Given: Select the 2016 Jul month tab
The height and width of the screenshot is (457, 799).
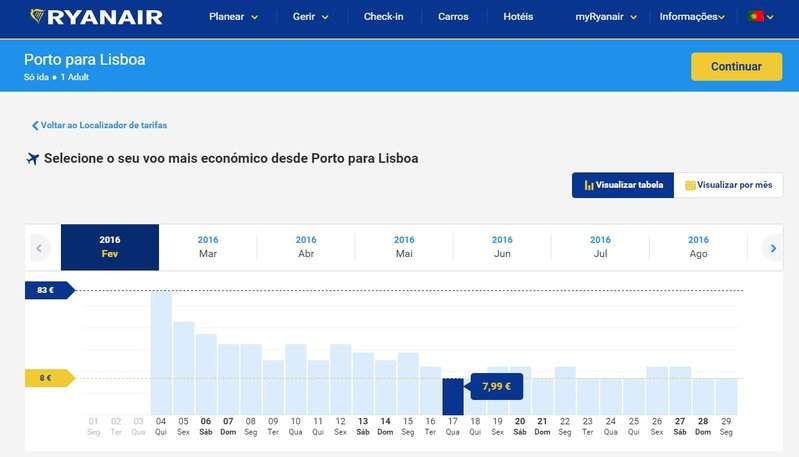Looking at the screenshot, I should tap(600, 247).
